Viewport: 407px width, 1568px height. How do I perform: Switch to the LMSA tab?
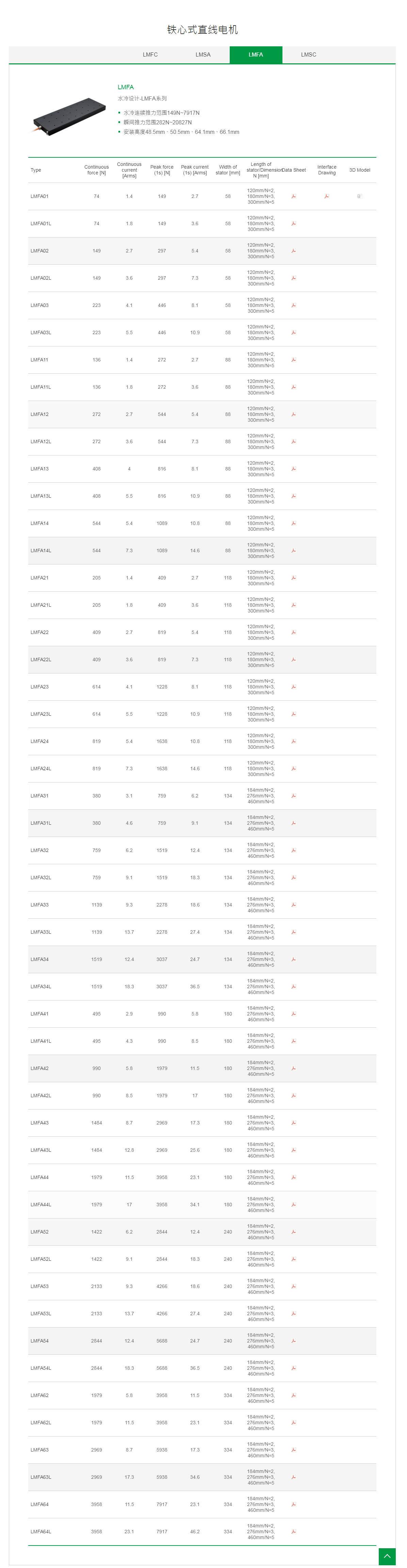coord(203,55)
